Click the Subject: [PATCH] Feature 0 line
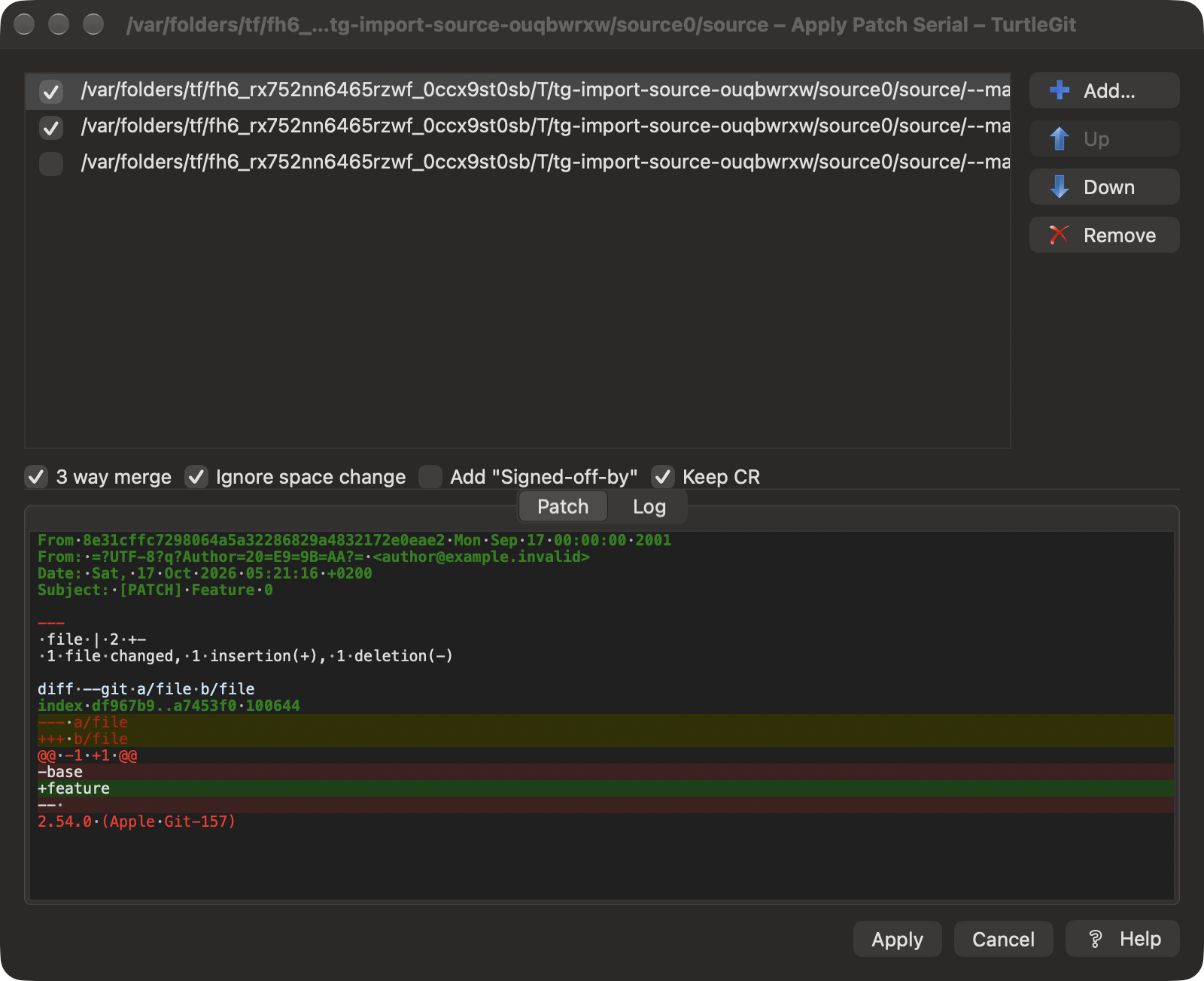The width and height of the screenshot is (1204, 981). [x=155, y=590]
